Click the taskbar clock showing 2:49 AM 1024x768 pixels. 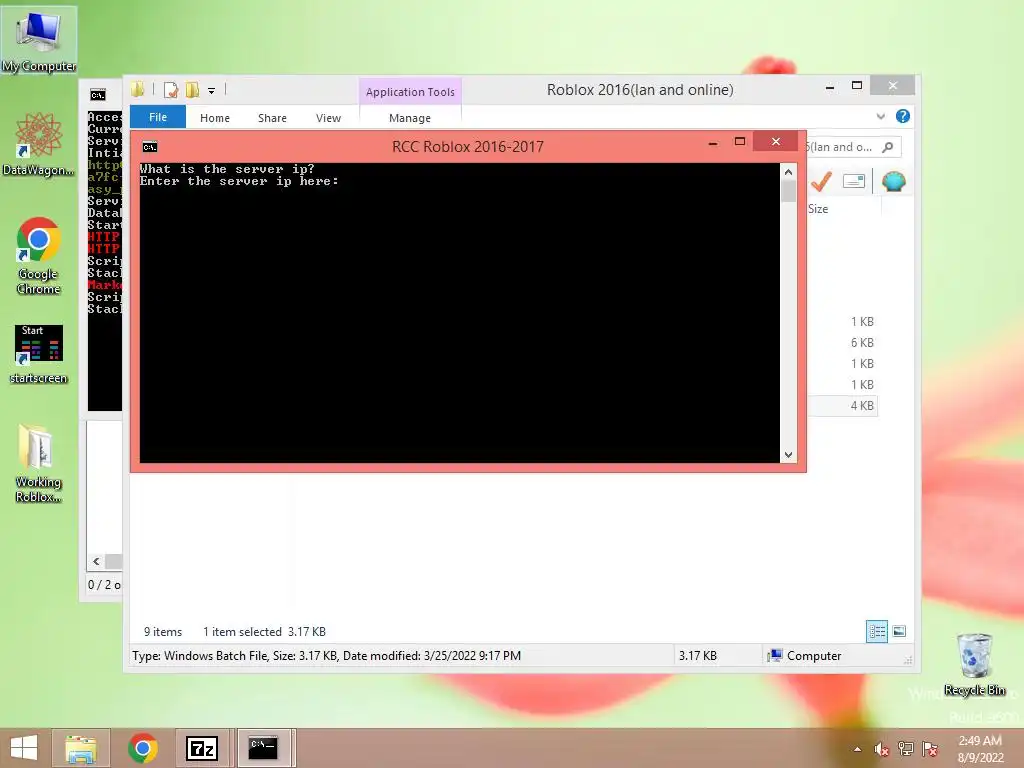(x=980, y=749)
